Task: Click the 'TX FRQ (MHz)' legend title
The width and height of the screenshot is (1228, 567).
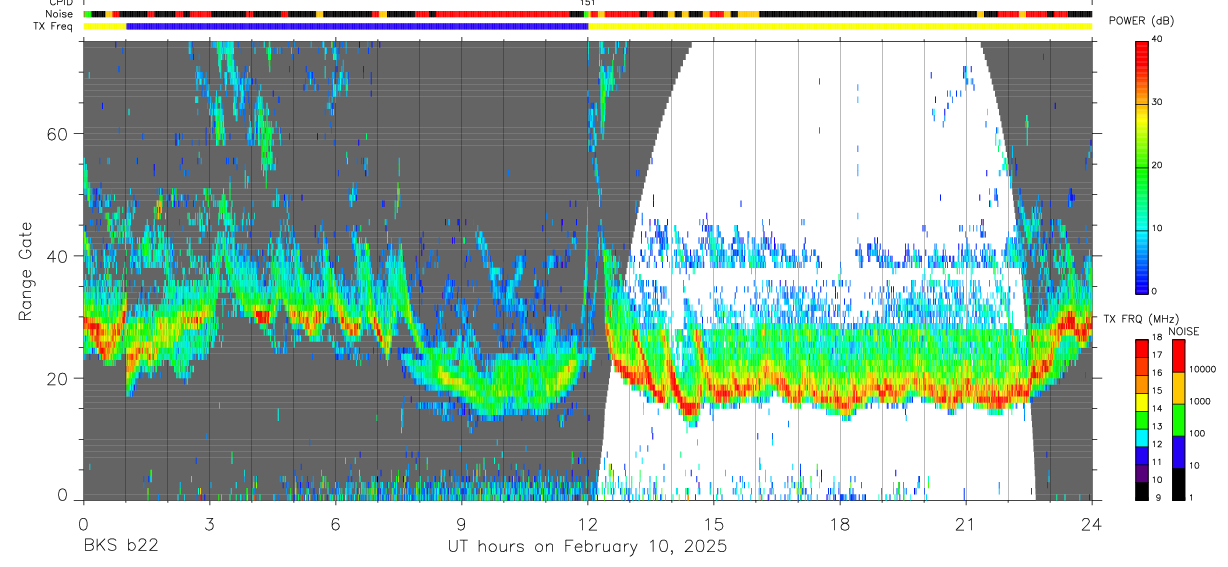Action: 1141,319
